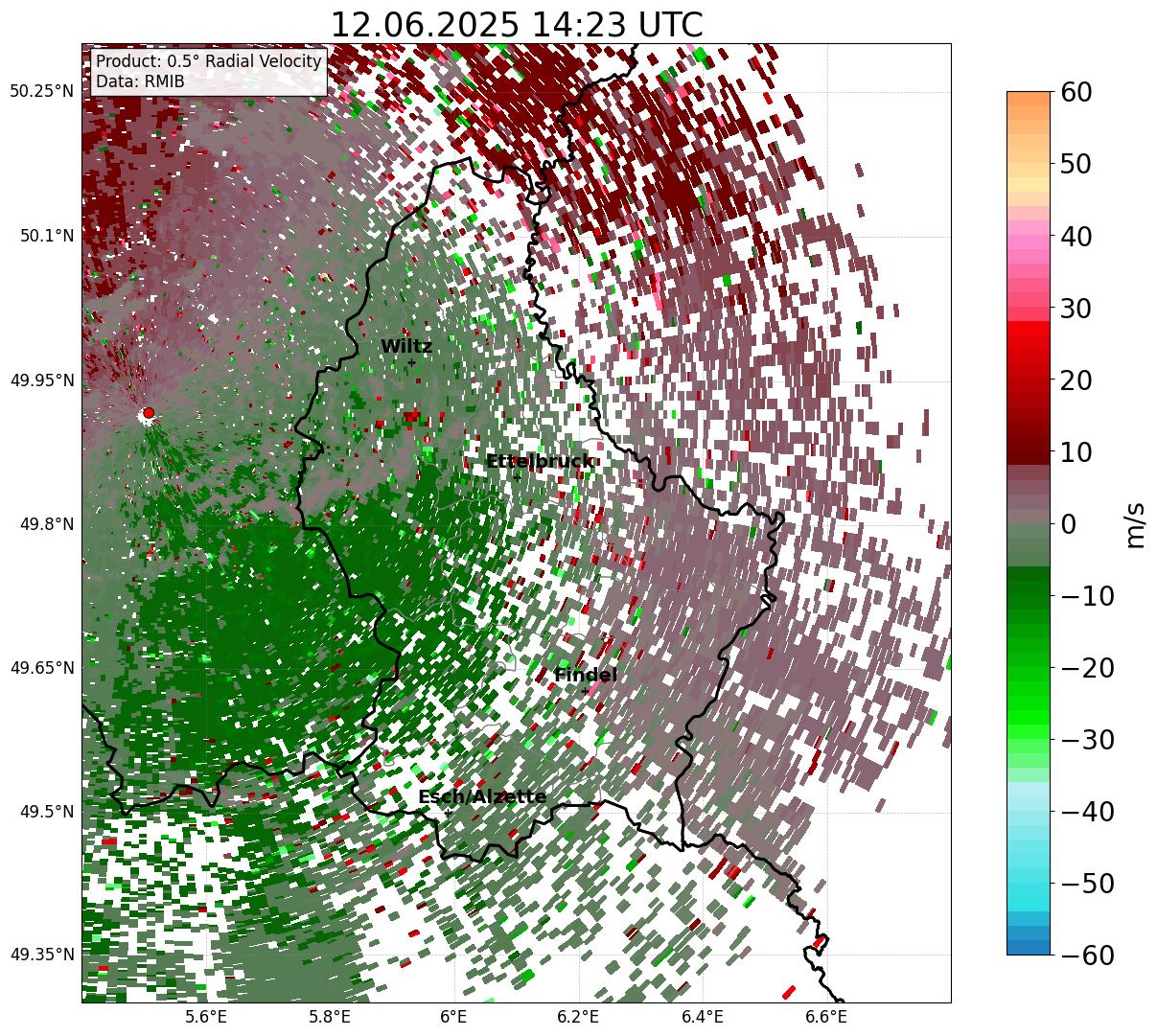Click the orange top segment of the colorbar

(1029, 99)
